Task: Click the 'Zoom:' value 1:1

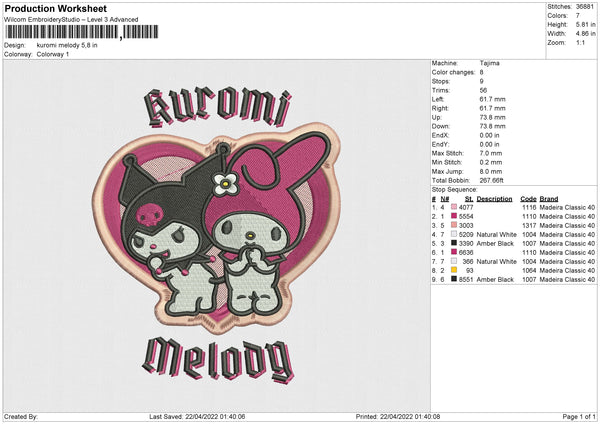Action: (x=580, y=42)
